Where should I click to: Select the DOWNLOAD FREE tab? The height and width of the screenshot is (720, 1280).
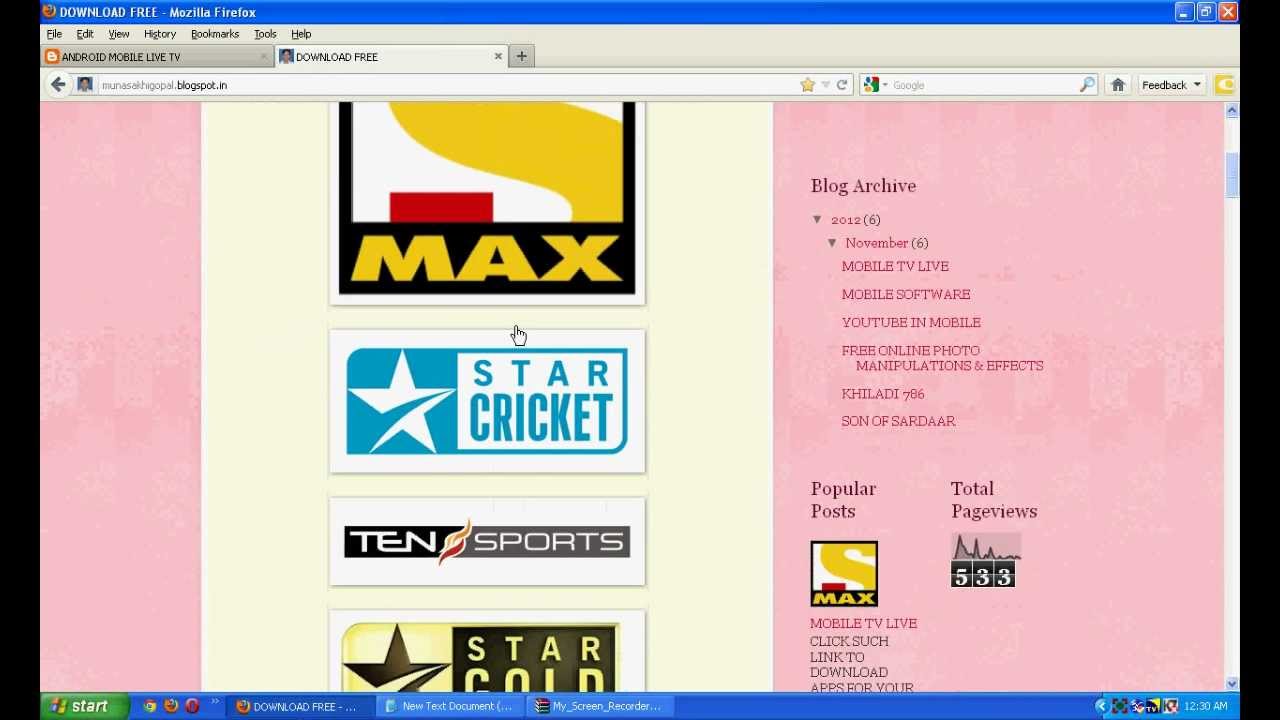coord(391,57)
